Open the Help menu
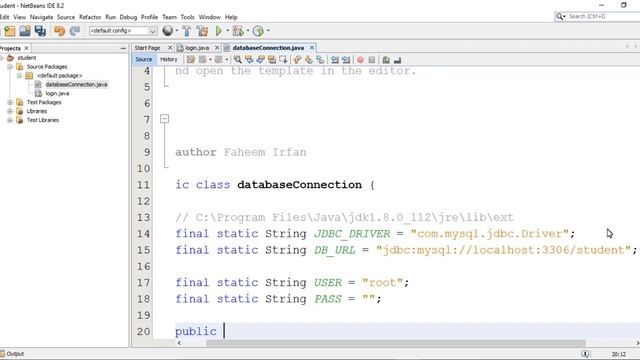The image size is (640, 360). pyautogui.click(x=231, y=17)
